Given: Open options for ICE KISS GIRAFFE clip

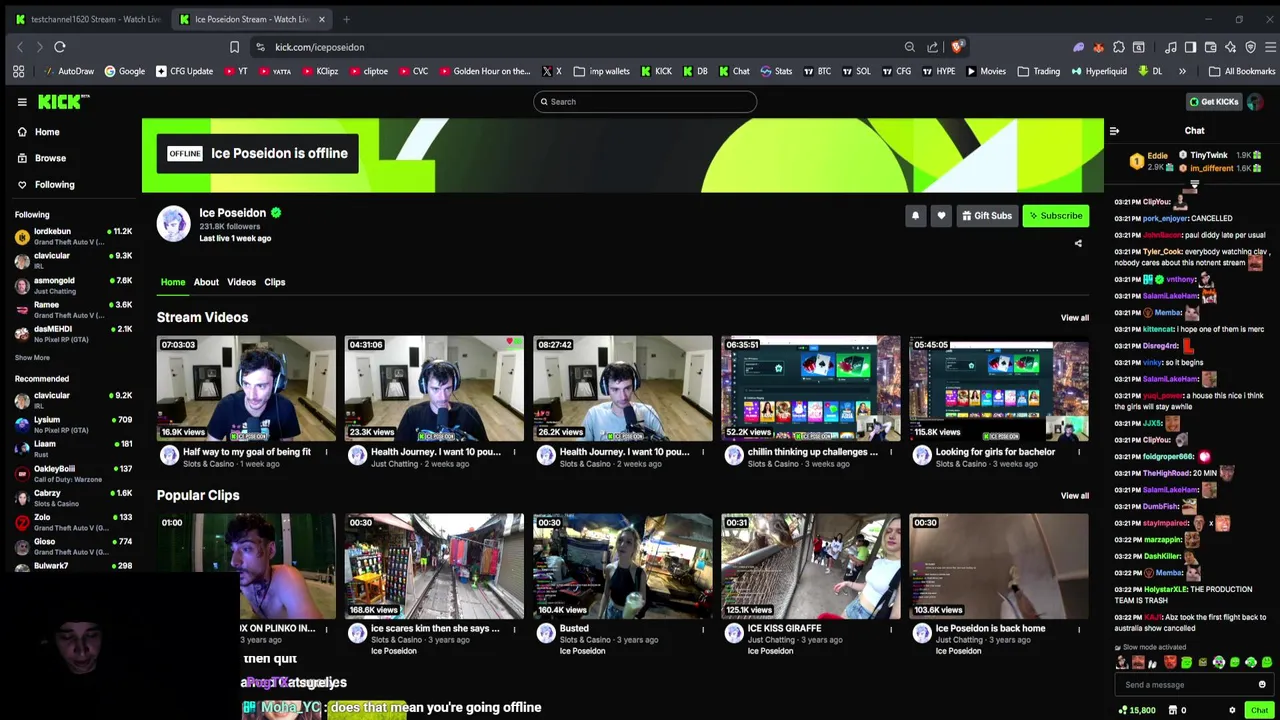Looking at the screenshot, I should (891, 629).
